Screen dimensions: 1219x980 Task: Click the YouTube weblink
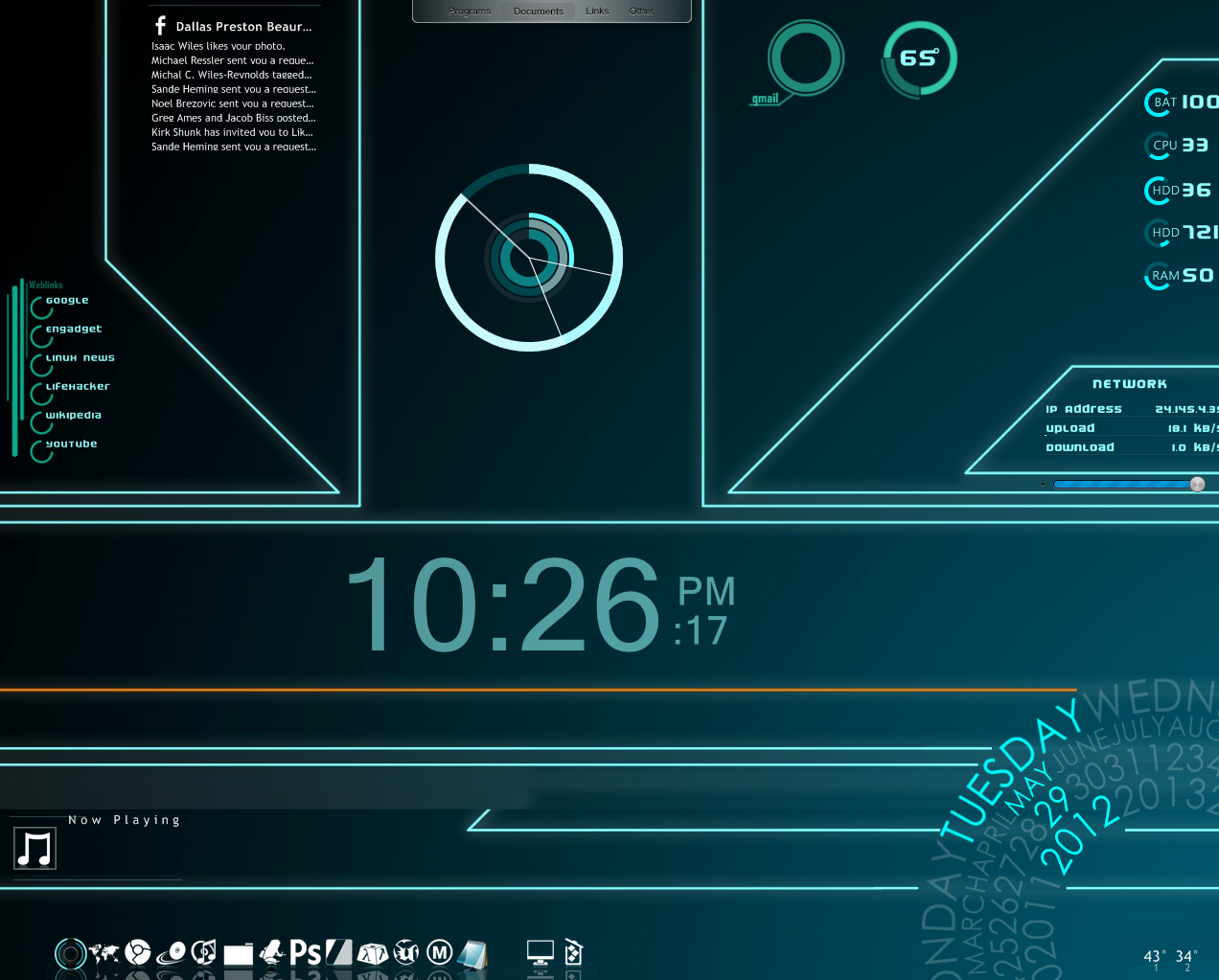[x=71, y=444]
